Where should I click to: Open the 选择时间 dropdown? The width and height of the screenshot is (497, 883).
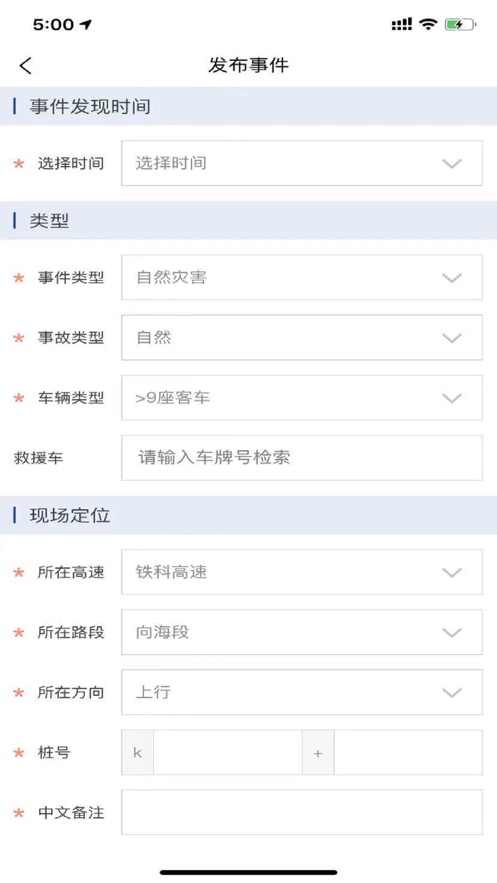tap(302, 163)
